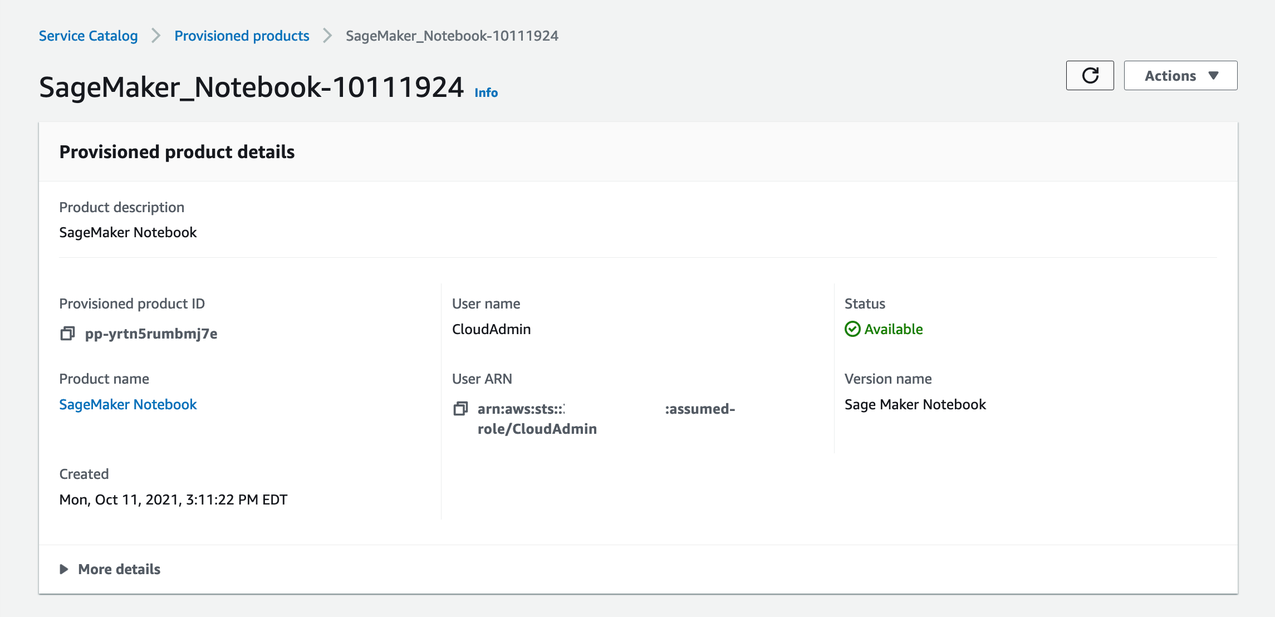Image resolution: width=1275 pixels, height=617 pixels.
Task: Click the SageMaker_Notebook-10111924 breadcrumb text
Action: coord(452,36)
